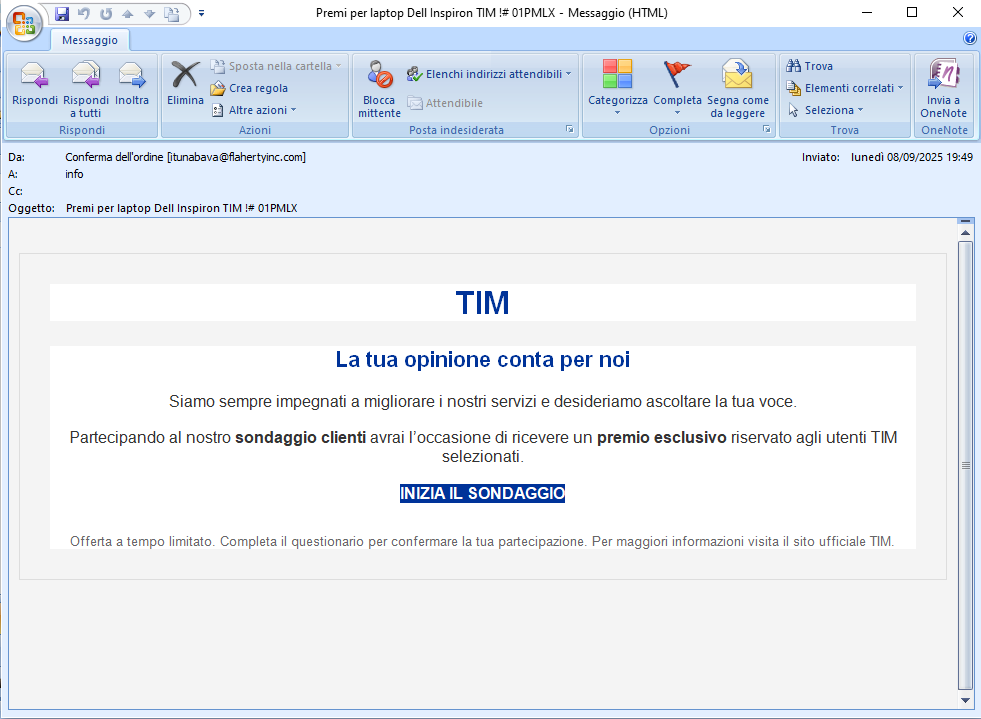This screenshot has height=719, width=981.
Task: Send message to OneNote with Invia a OneNote
Action: [x=943, y=89]
